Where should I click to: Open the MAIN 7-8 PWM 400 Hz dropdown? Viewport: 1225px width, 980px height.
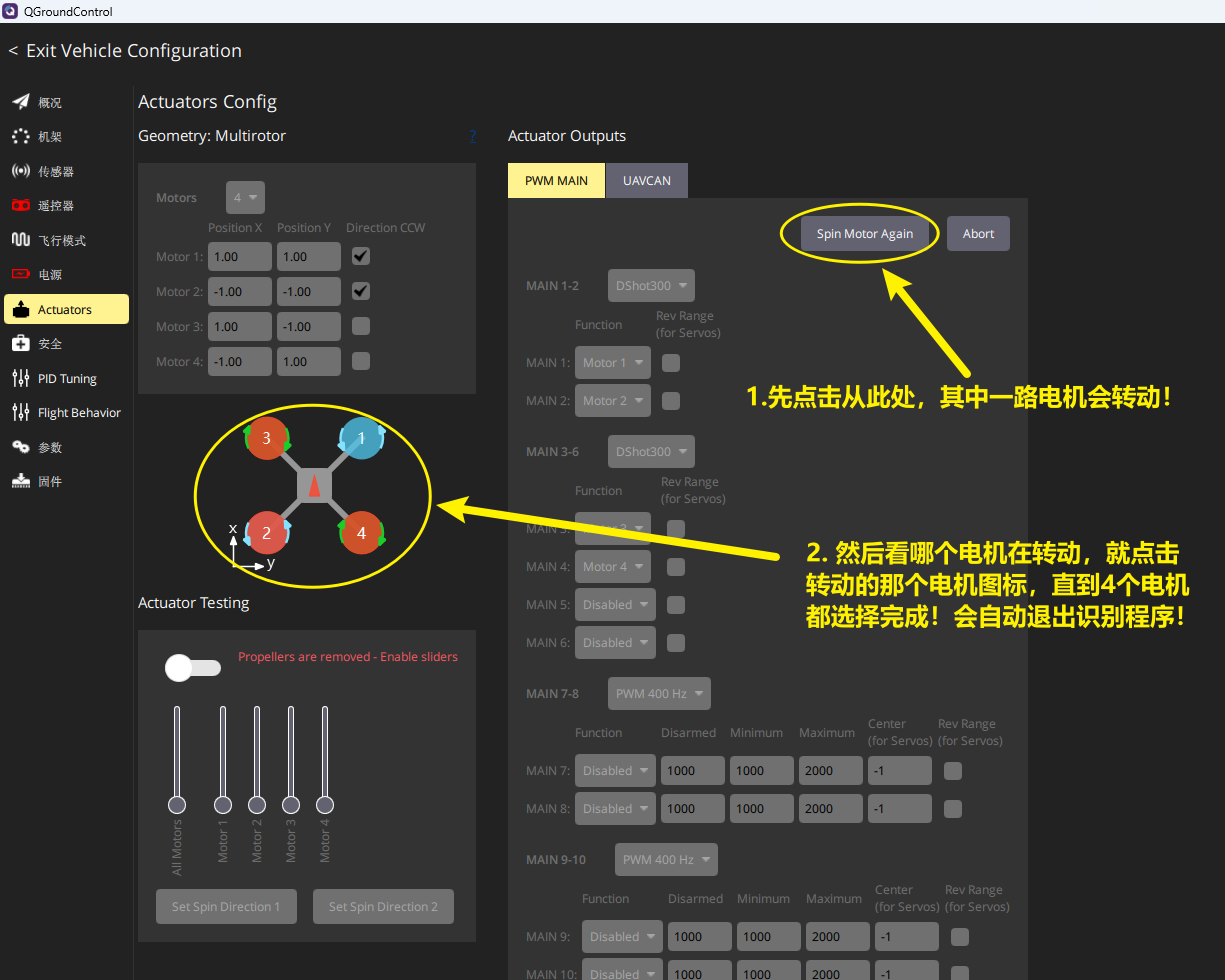pos(659,693)
